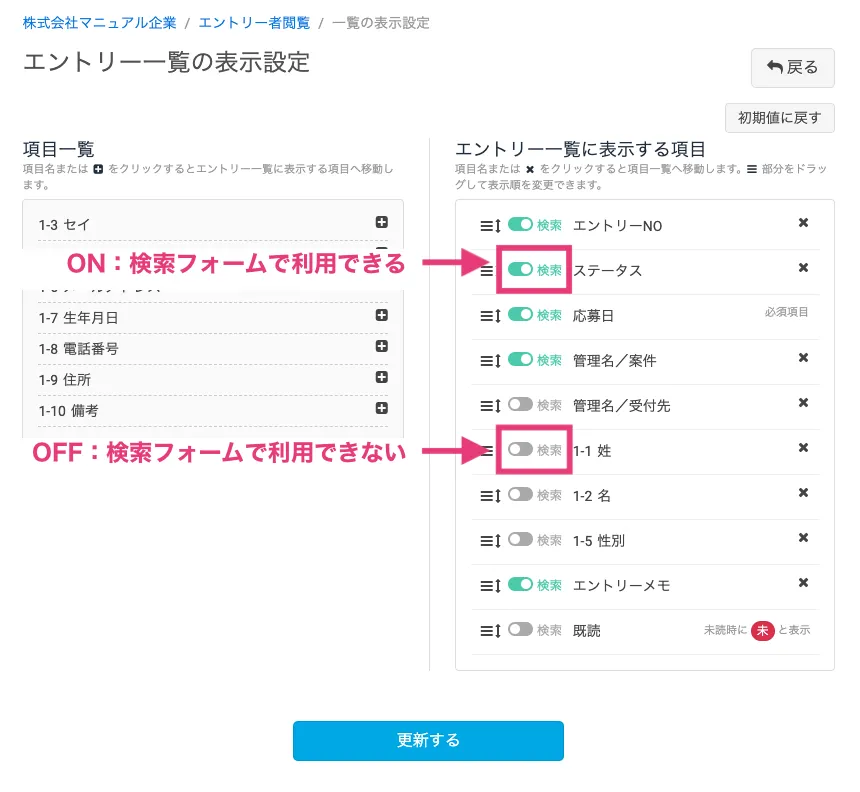Go to エントリー者閲覧 breadcrumb link
The height and width of the screenshot is (792, 860).
254,23
